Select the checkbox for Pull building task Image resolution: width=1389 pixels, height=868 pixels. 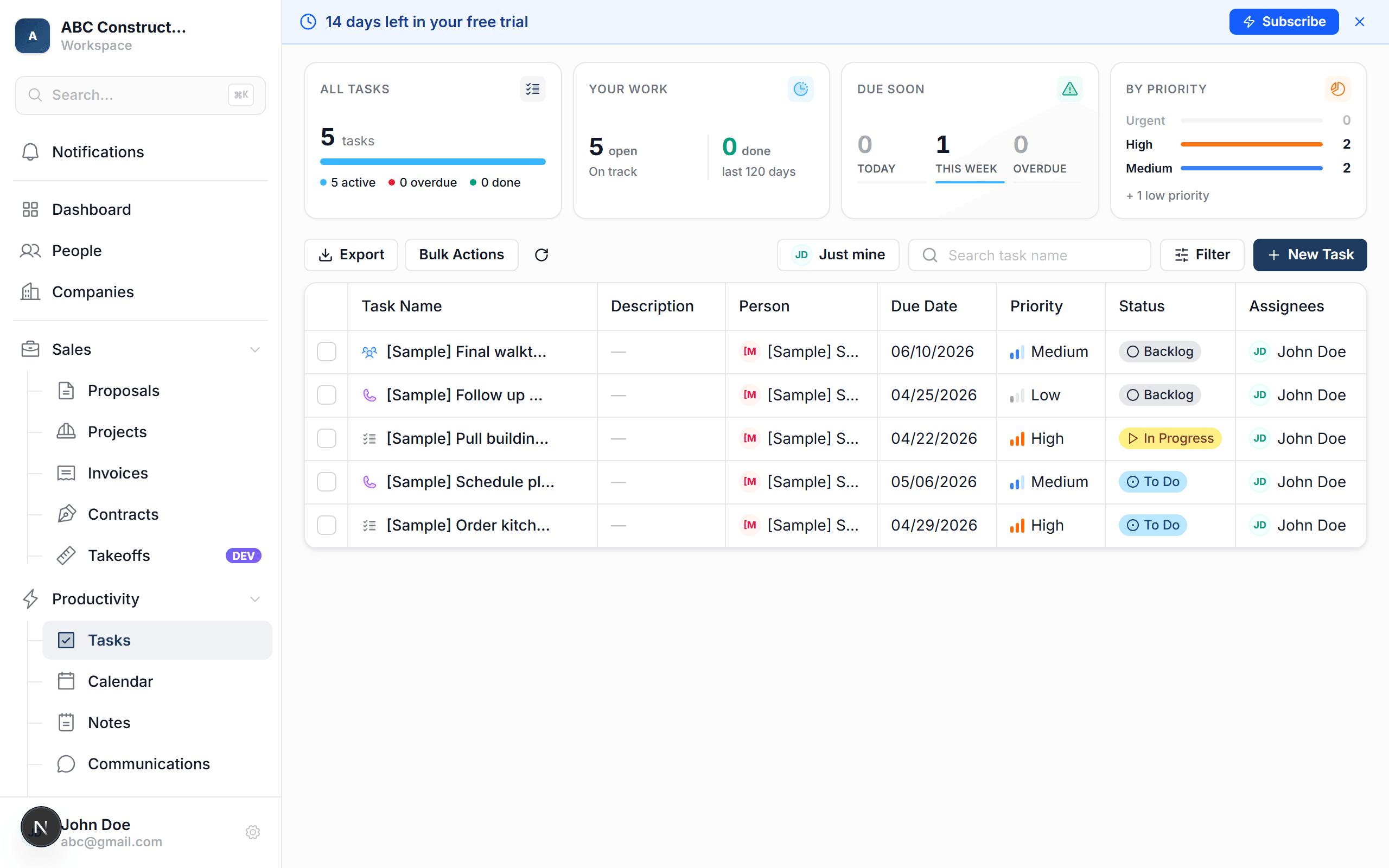327,438
